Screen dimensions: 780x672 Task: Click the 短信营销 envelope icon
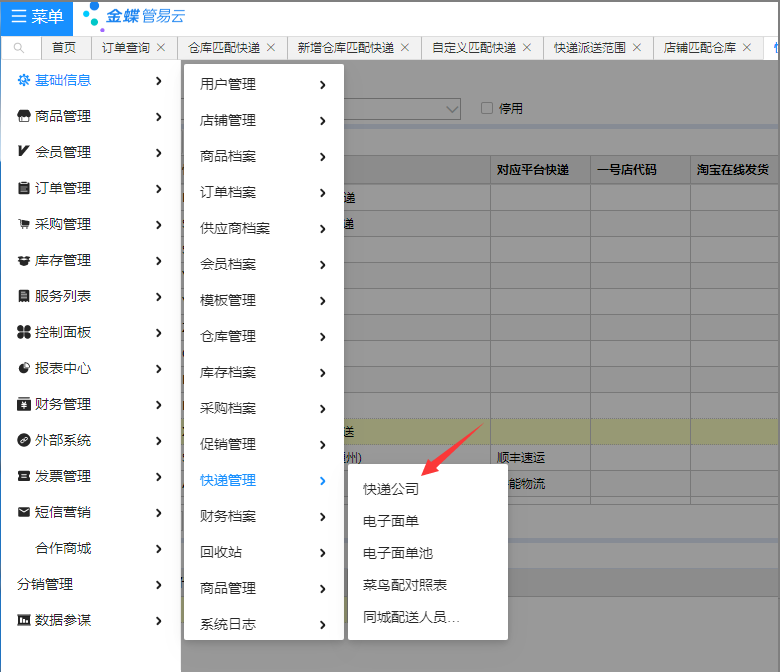(x=24, y=512)
